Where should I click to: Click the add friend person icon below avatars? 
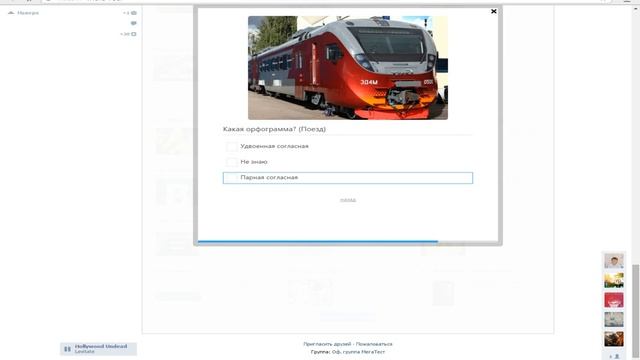point(614,356)
